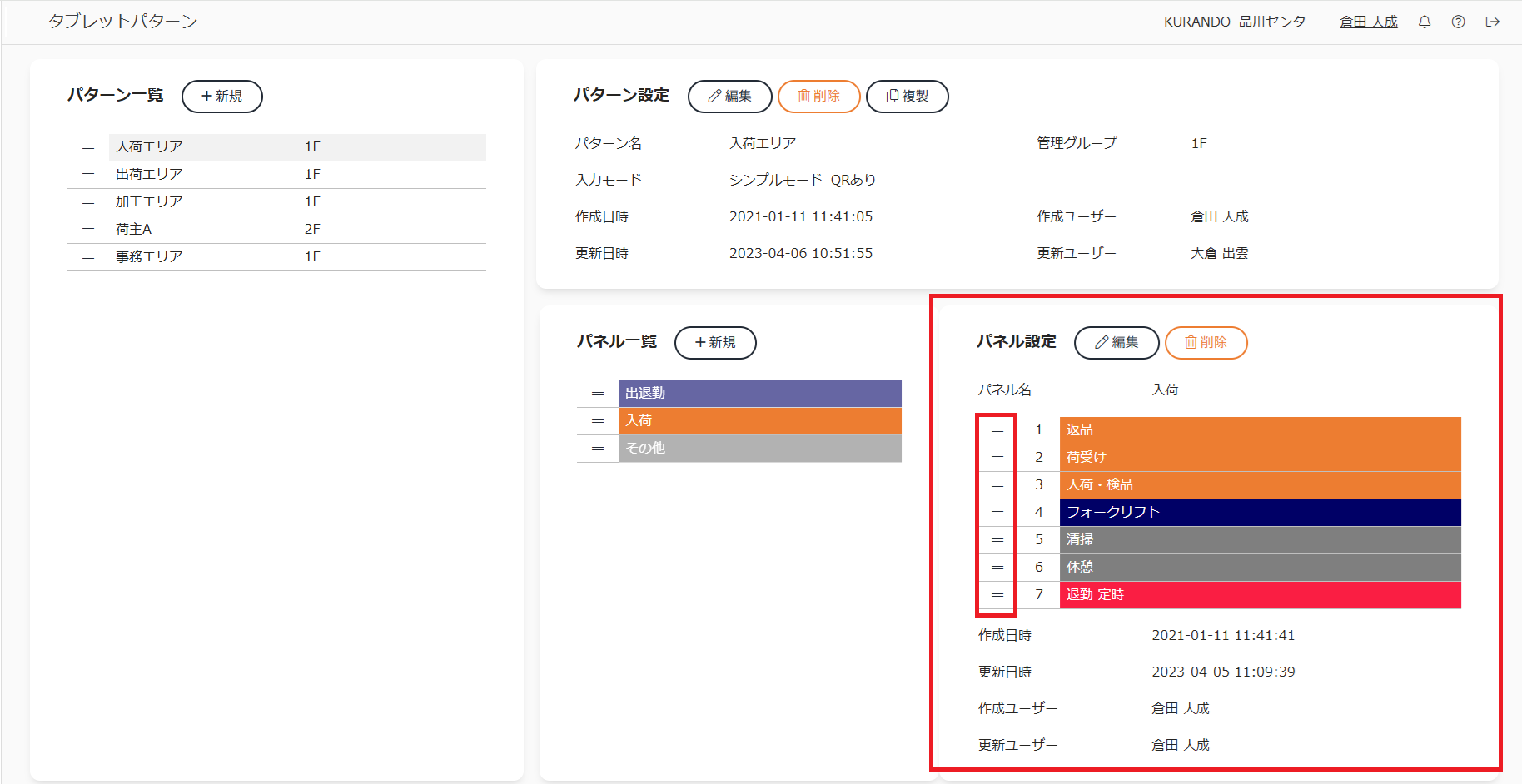Click 新規 button in パターン一覧
The width and height of the screenshot is (1522, 784).
coord(222,97)
